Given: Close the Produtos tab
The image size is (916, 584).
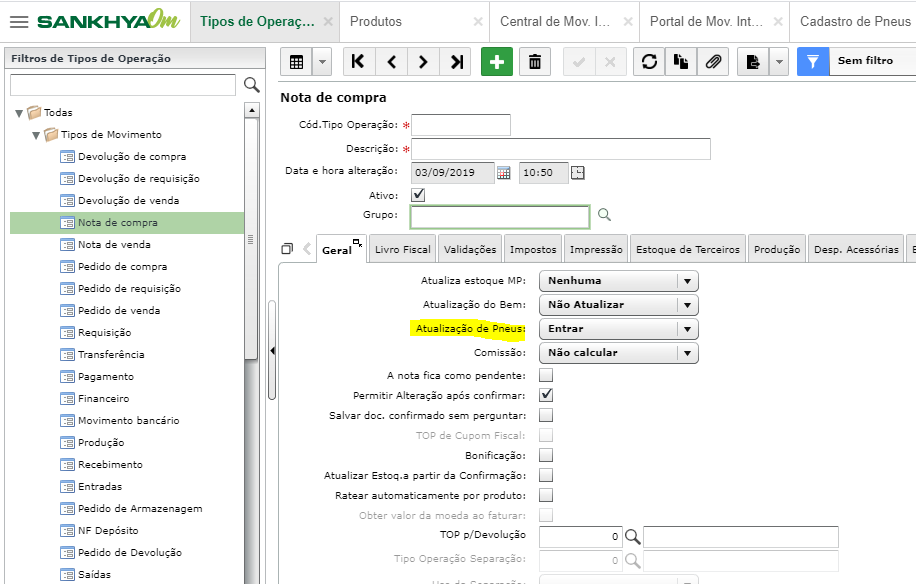Looking at the screenshot, I should point(478,22).
